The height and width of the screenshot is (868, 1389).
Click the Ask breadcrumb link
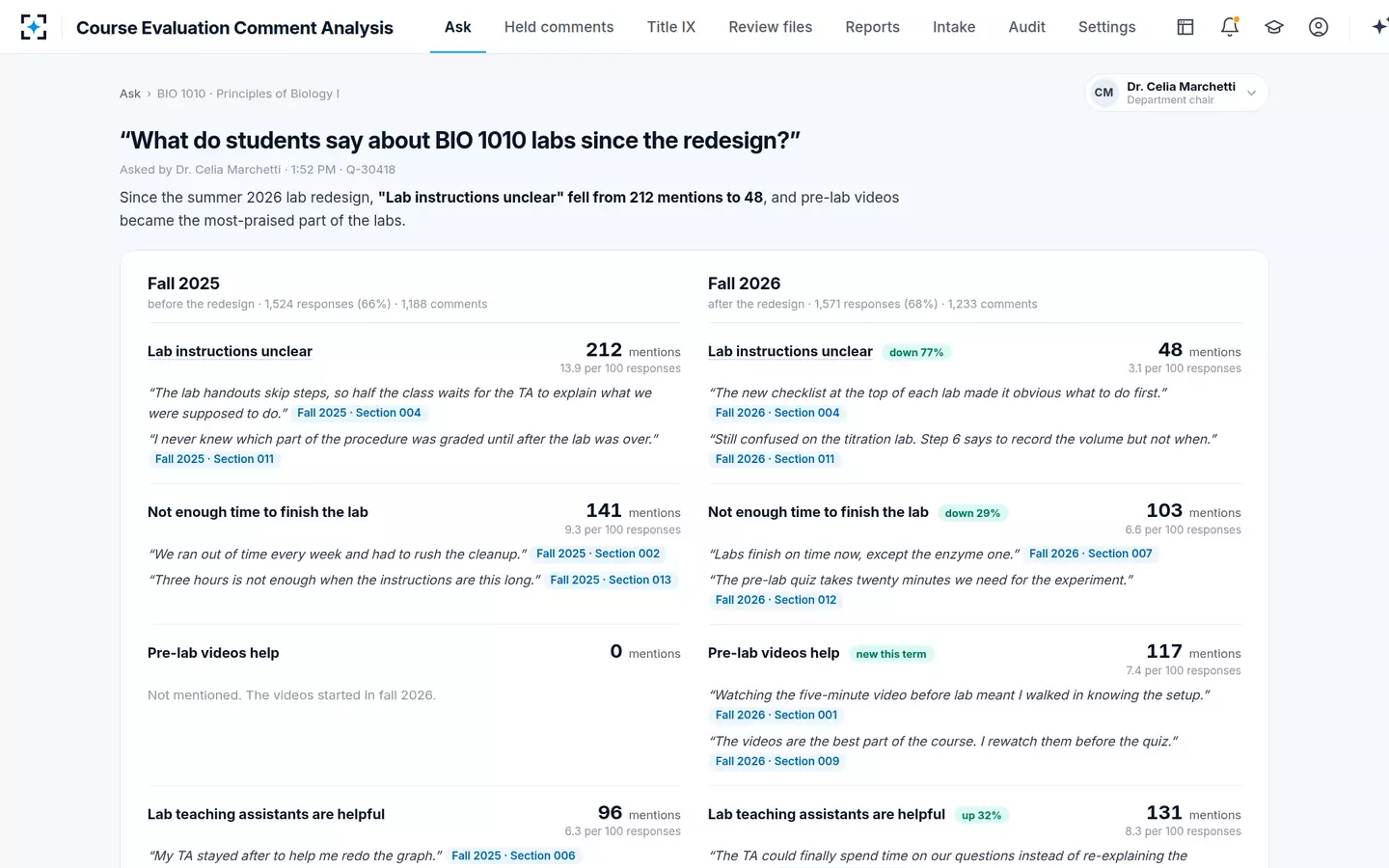[130, 94]
